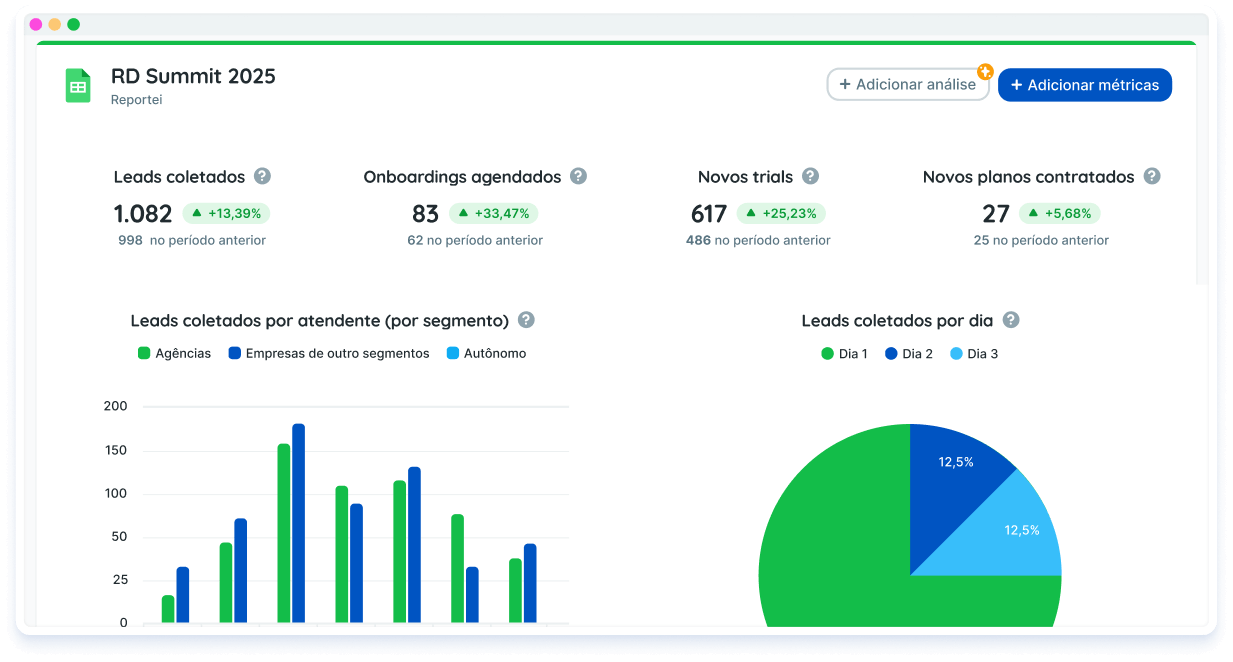
Task: Toggle the Autônomo legend entry
Action: (x=487, y=353)
